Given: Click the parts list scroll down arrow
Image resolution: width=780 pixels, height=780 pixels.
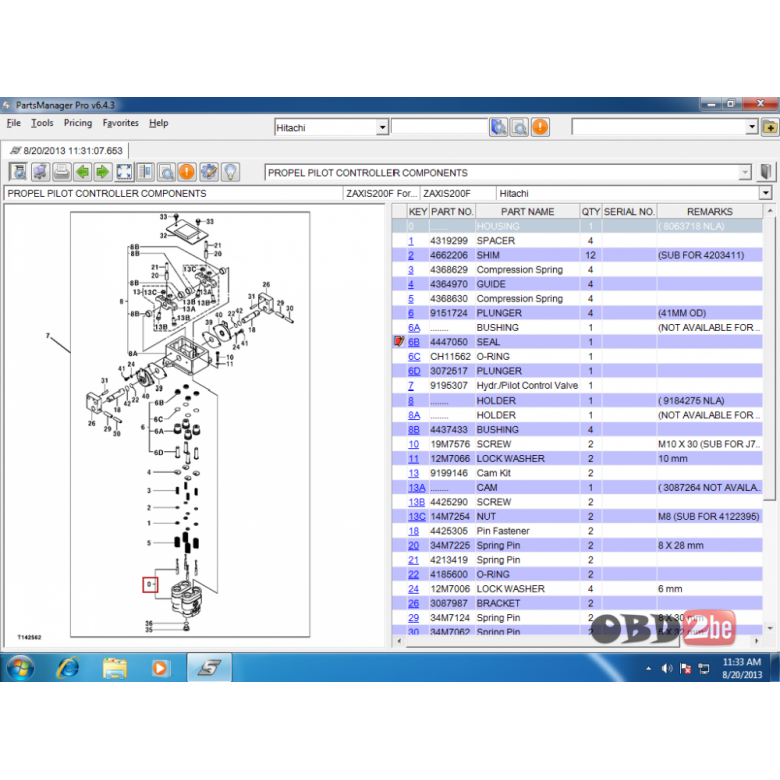Looking at the screenshot, I should coord(770,628).
